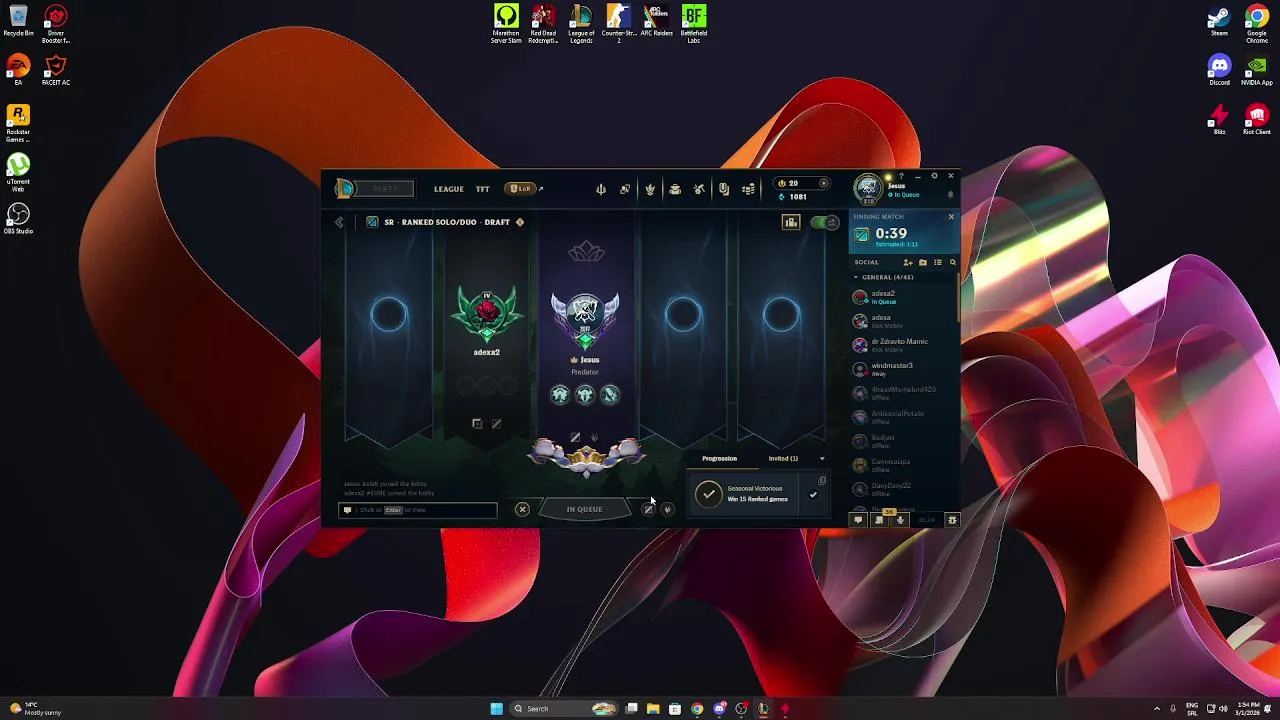This screenshot has width=1280, height=720.
Task: Open Windows Start menu
Action: (497, 709)
